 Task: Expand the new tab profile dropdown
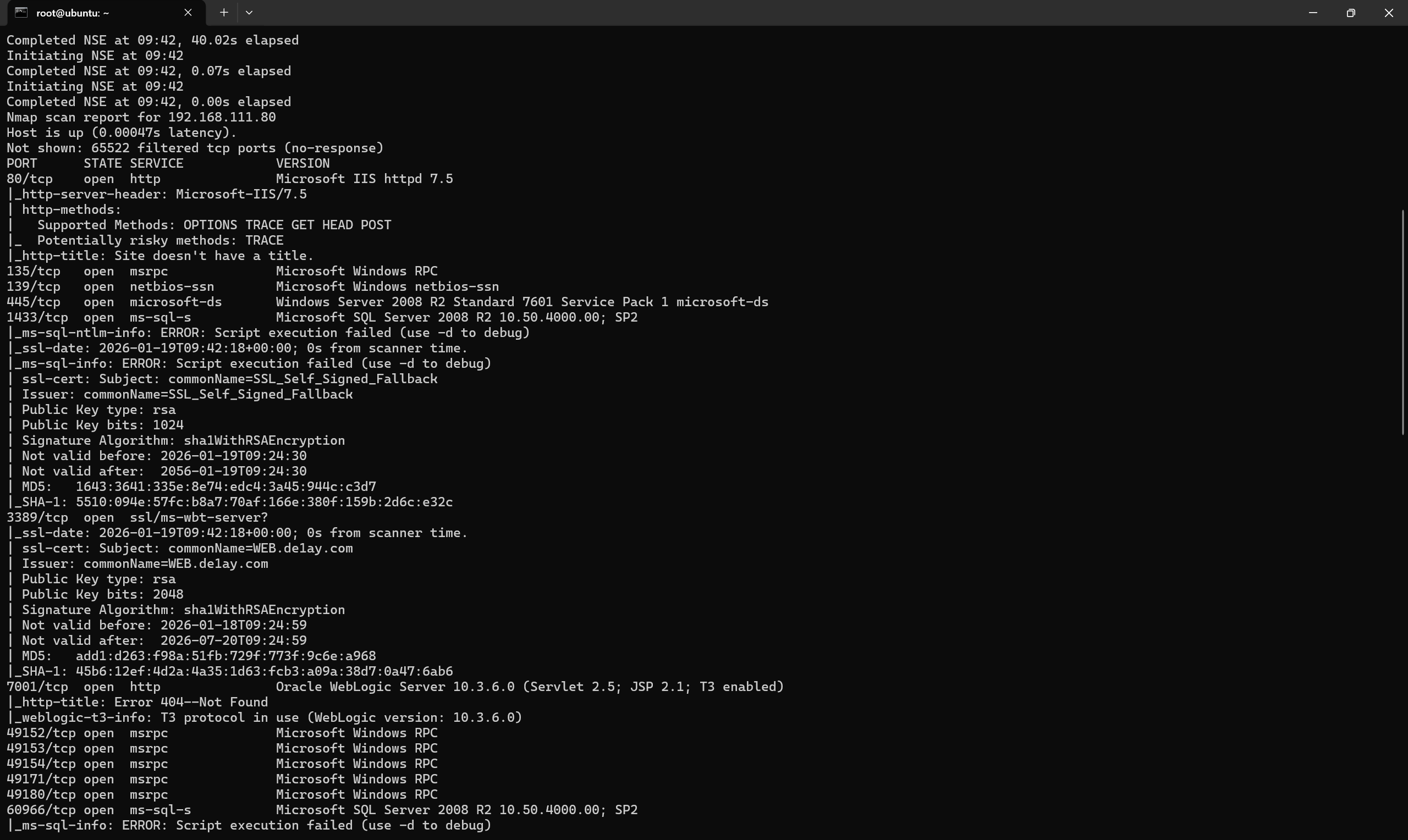249,13
